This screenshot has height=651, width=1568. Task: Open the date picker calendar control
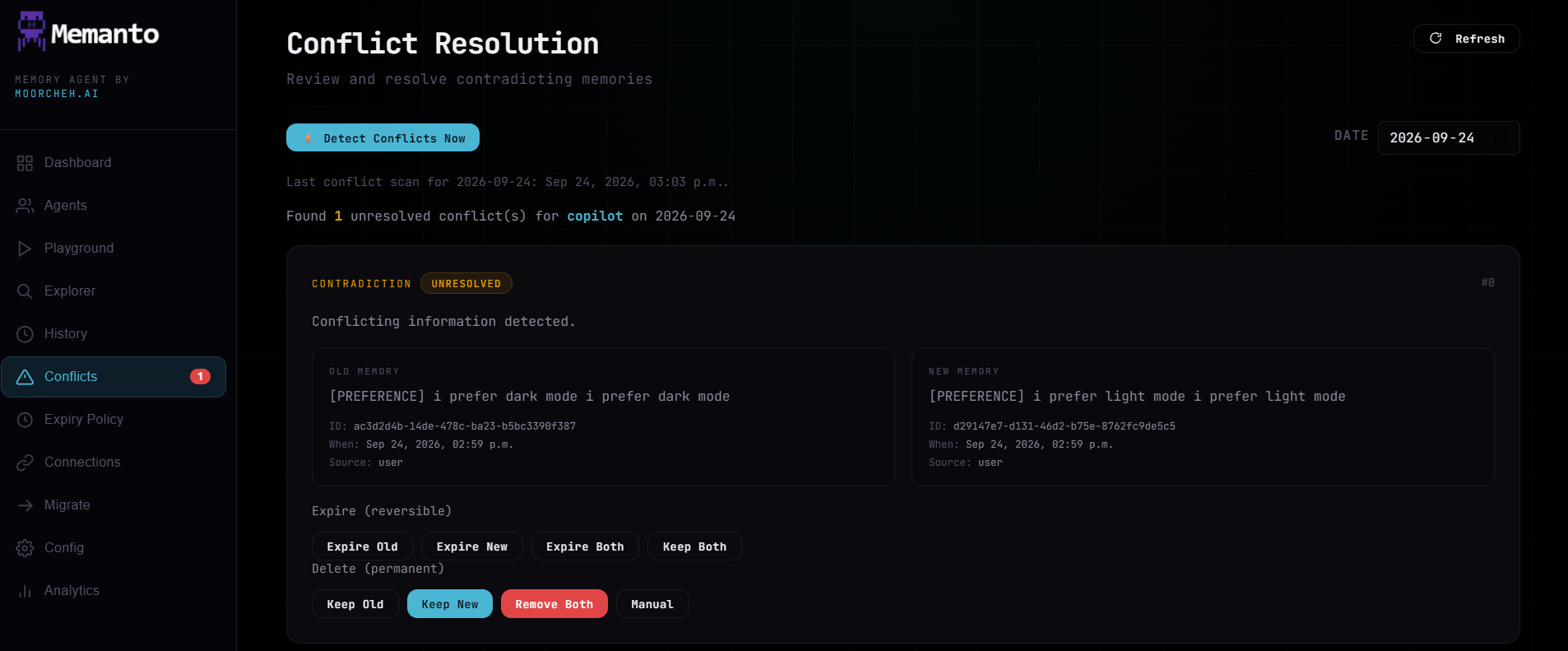1502,138
